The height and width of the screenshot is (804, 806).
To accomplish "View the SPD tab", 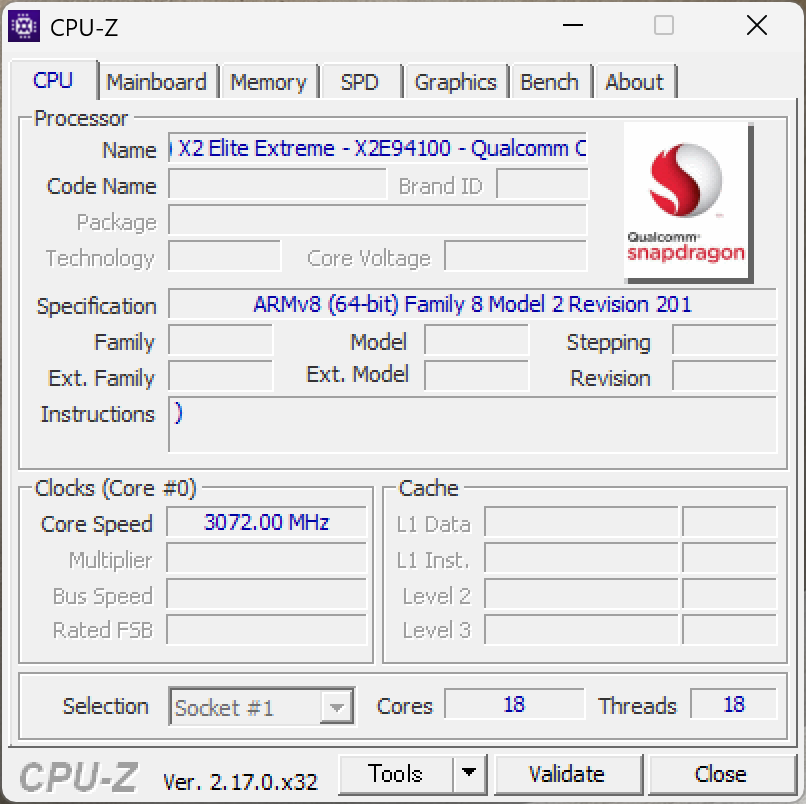I will [x=361, y=81].
